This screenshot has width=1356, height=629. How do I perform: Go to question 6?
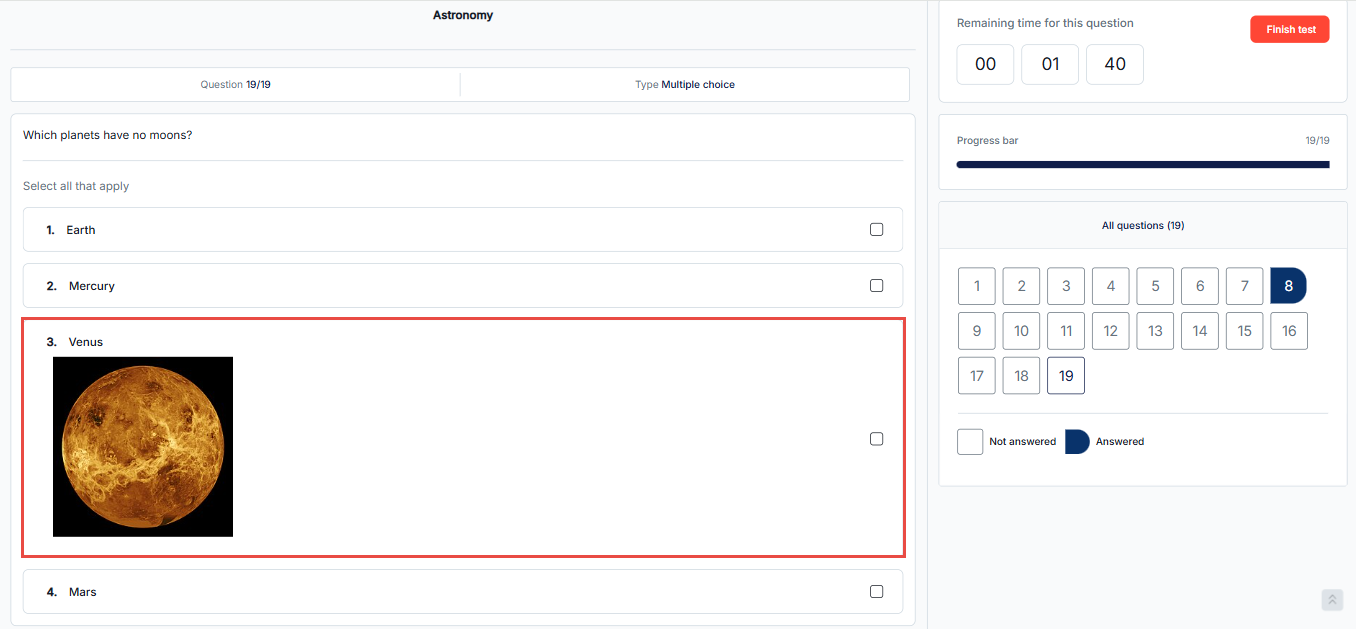pyautogui.click(x=1200, y=286)
